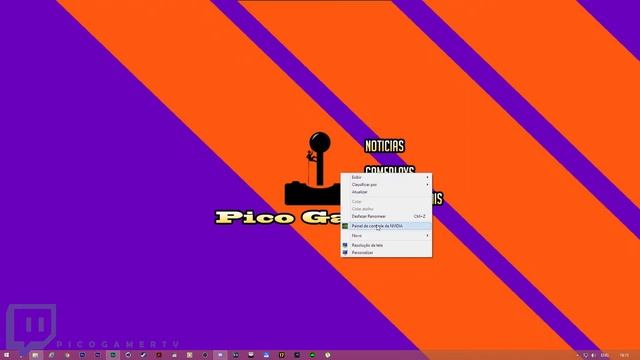Click the Personalizar icon in context menu

(345, 253)
